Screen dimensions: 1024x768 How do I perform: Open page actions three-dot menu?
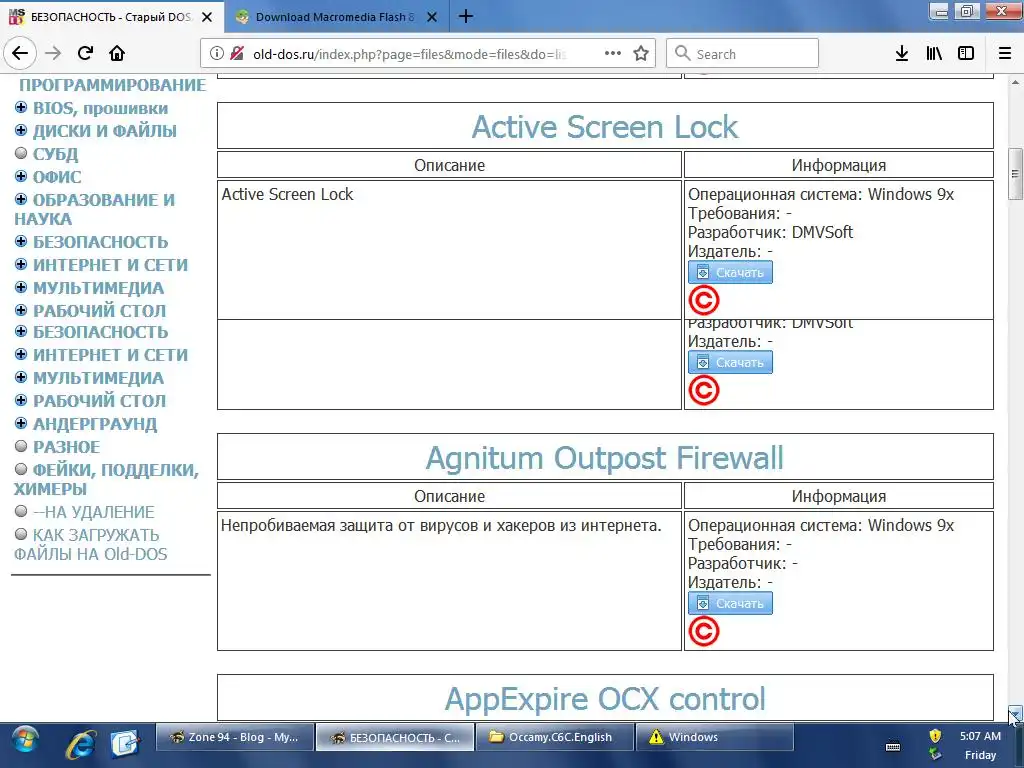(x=613, y=54)
